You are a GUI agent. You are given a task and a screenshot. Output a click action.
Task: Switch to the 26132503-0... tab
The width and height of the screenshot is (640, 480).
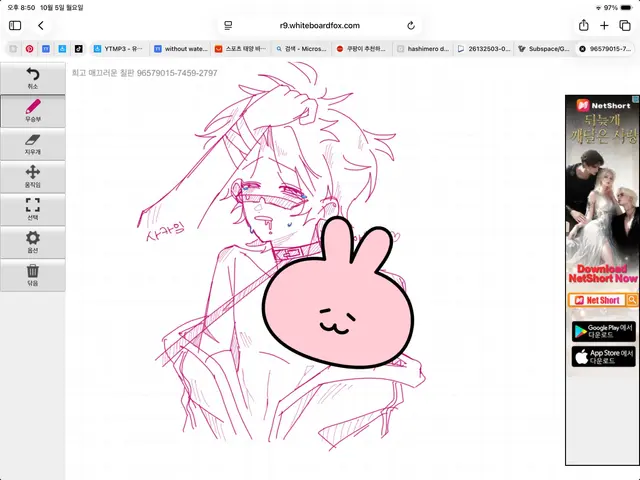coord(484,49)
